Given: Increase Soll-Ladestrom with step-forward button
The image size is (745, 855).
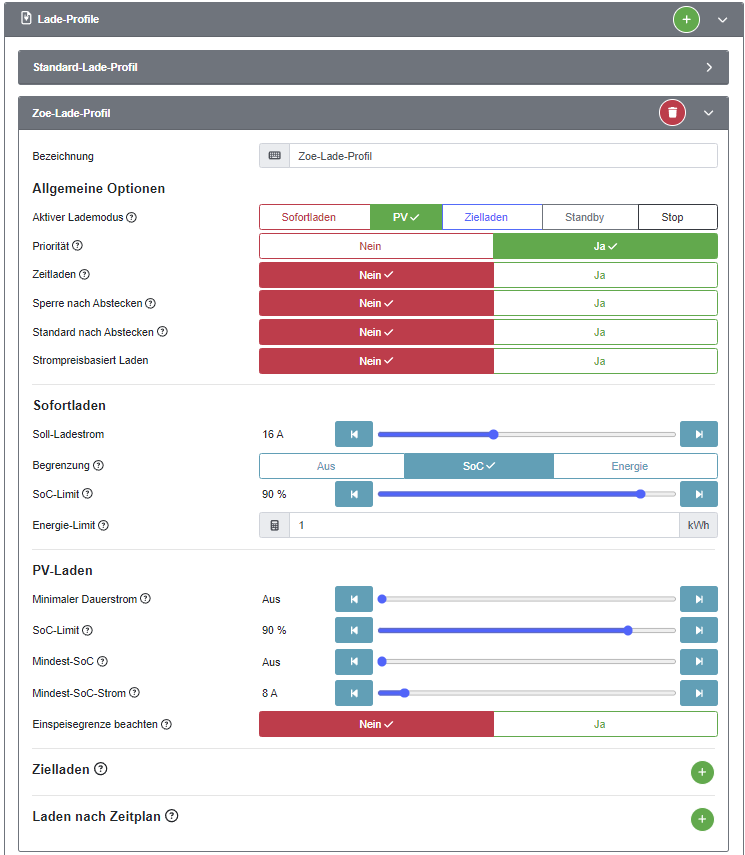Looking at the screenshot, I should (x=699, y=434).
